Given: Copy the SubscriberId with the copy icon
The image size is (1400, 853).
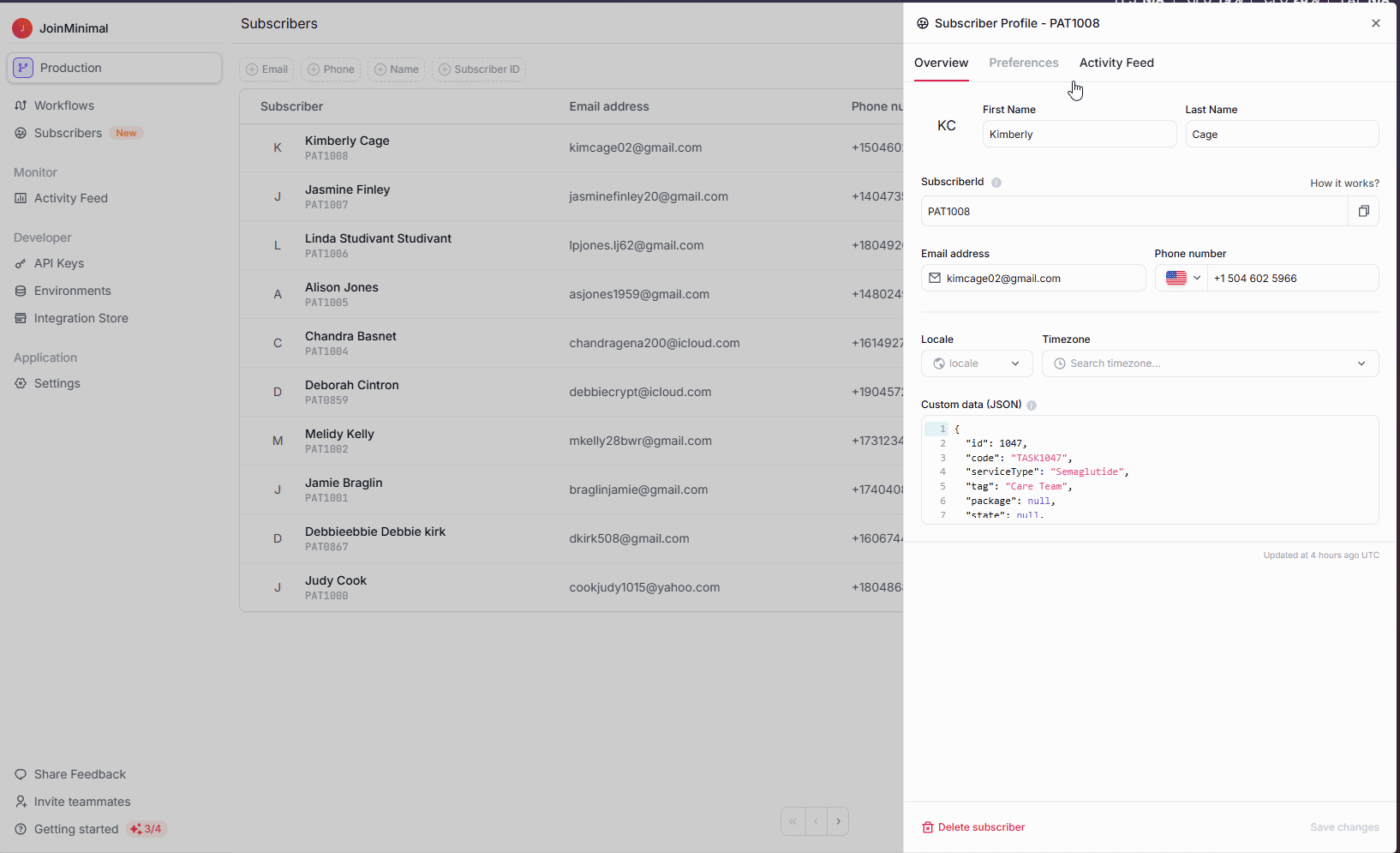Looking at the screenshot, I should (x=1363, y=211).
